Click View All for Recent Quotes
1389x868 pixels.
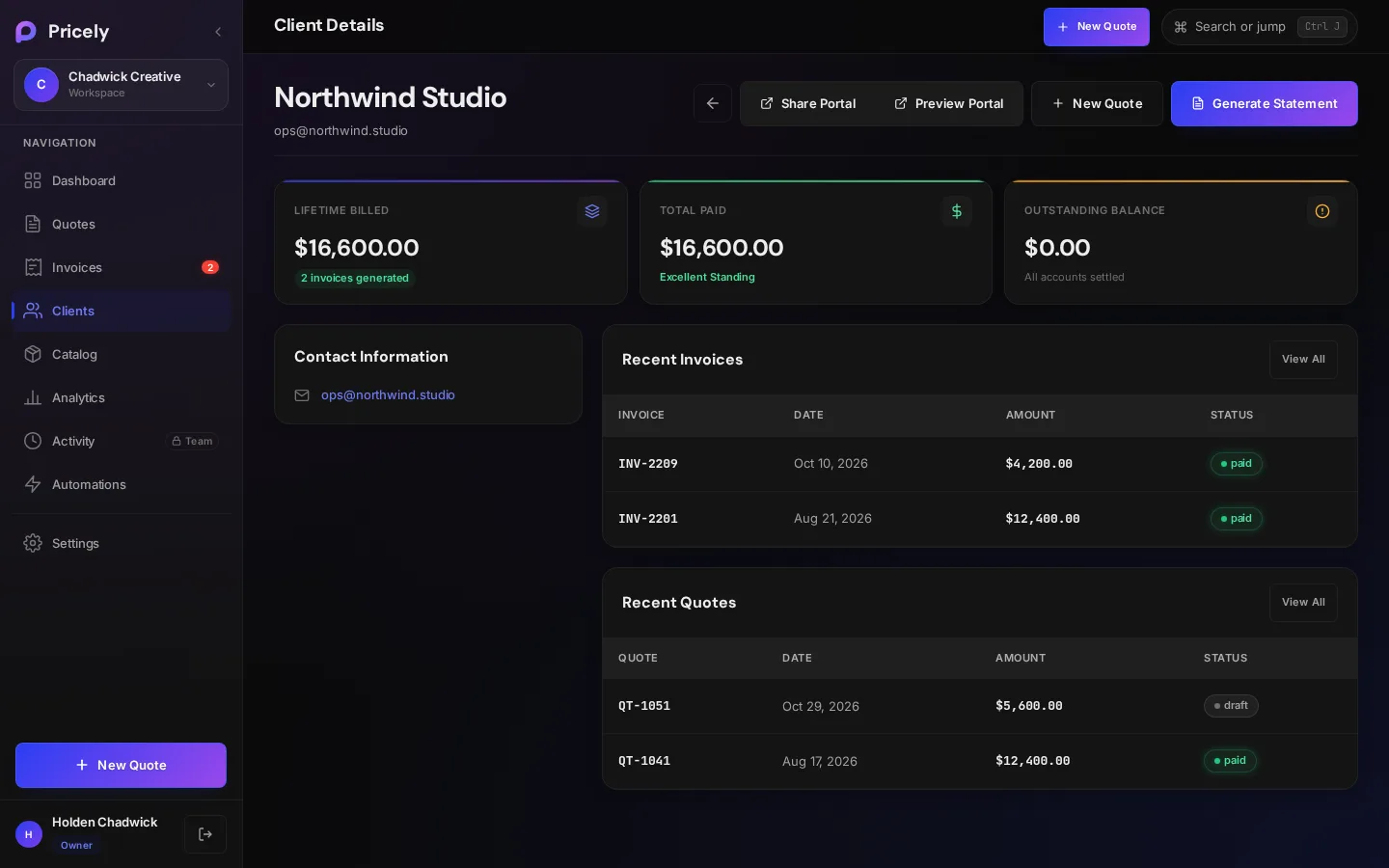click(1303, 603)
